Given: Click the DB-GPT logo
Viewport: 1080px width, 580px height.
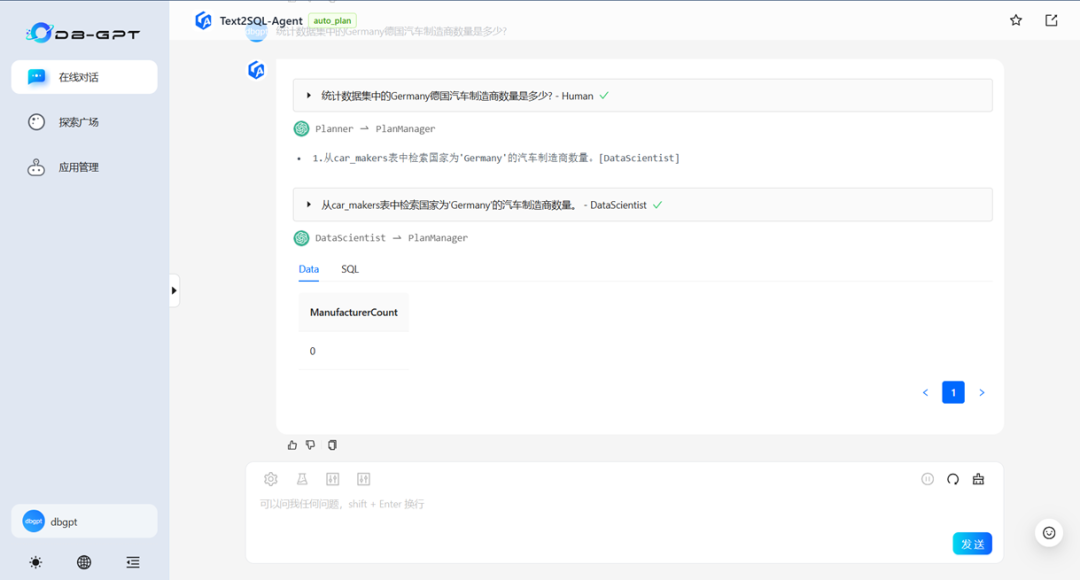Looking at the screenshot, I should 83,32.
